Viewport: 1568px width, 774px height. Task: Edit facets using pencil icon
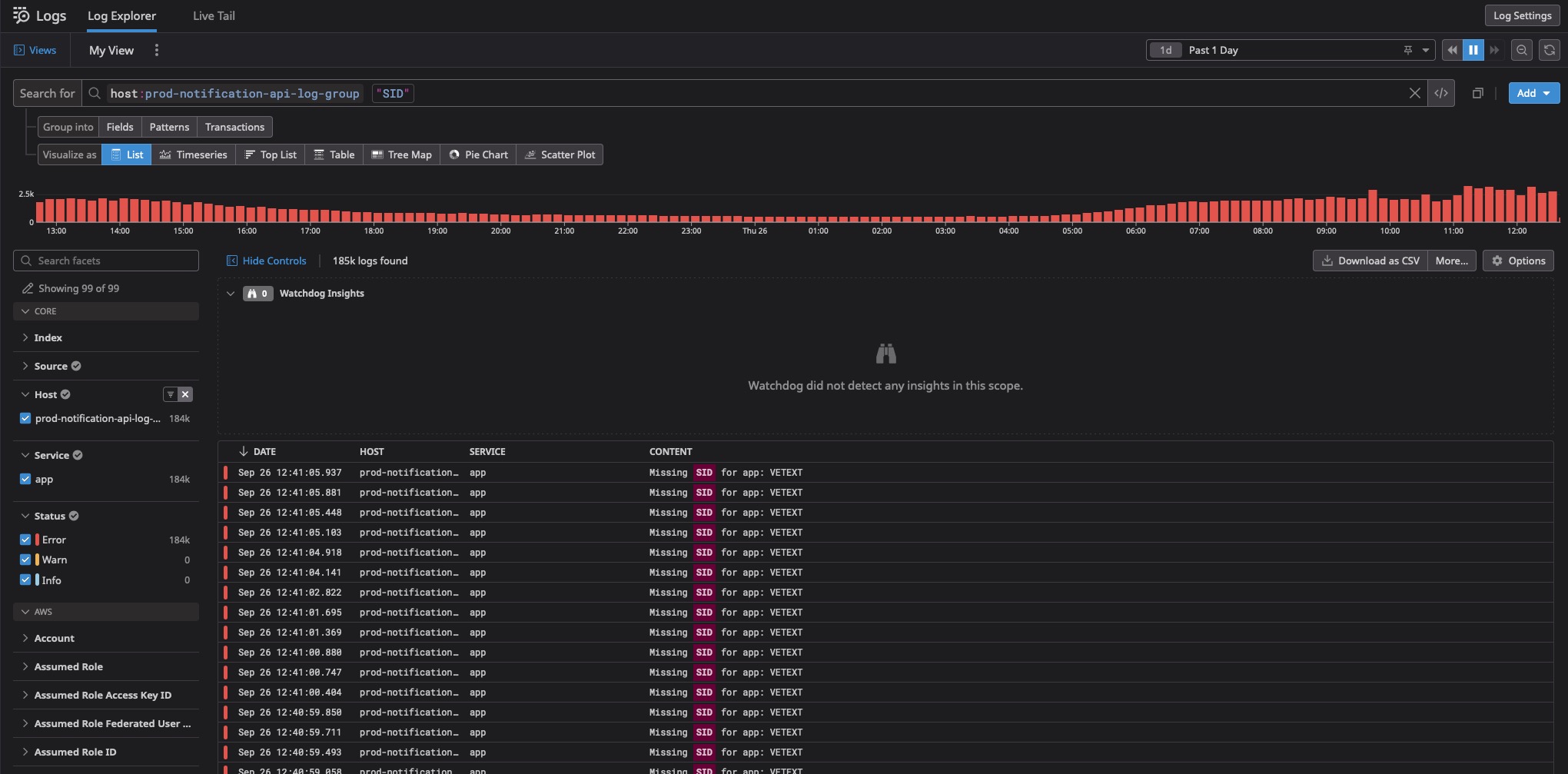[x=28, y=288]
